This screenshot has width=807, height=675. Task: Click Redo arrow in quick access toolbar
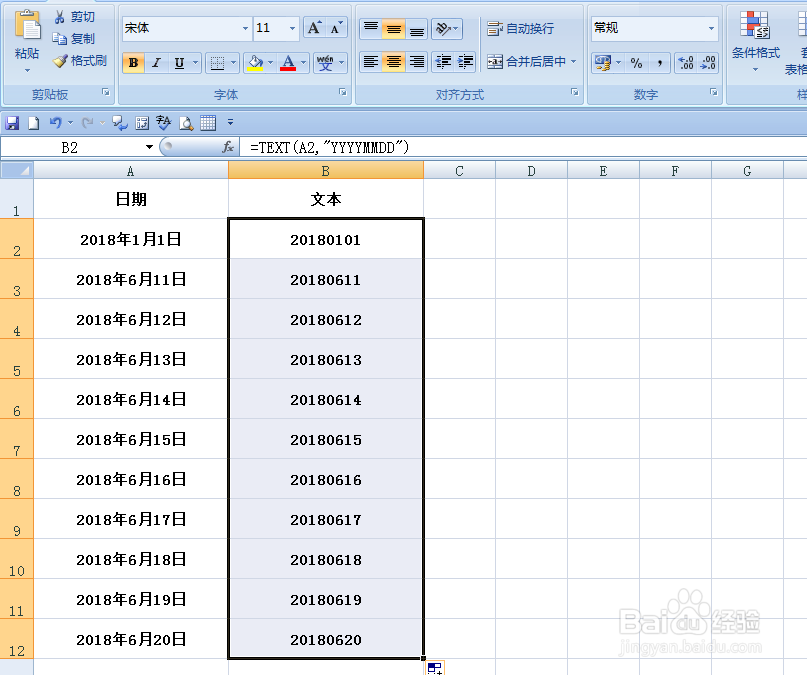[x=87, y=123]
